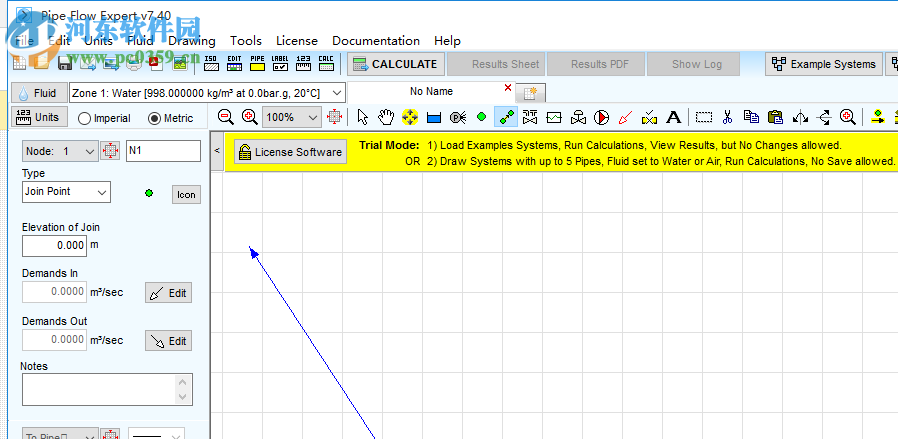Select the arrow pointer selection tool

(x=363, y=117)
